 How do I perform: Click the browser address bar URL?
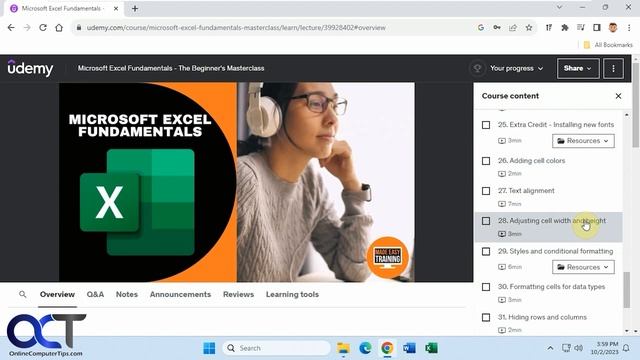point(236,28)
